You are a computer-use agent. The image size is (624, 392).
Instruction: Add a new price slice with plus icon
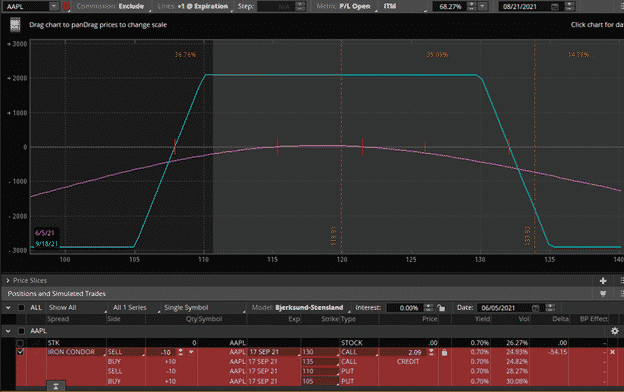coord(603,281)
